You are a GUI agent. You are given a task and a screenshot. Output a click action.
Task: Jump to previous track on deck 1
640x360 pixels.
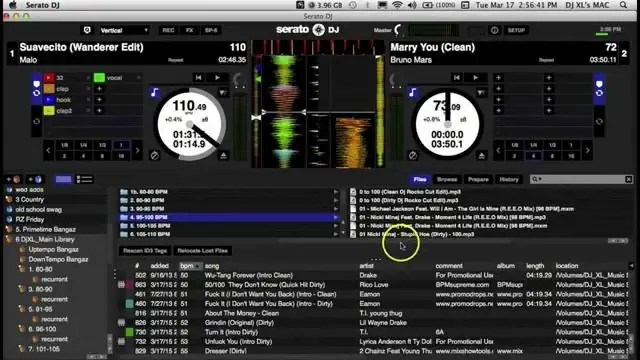tap(199, 78)
